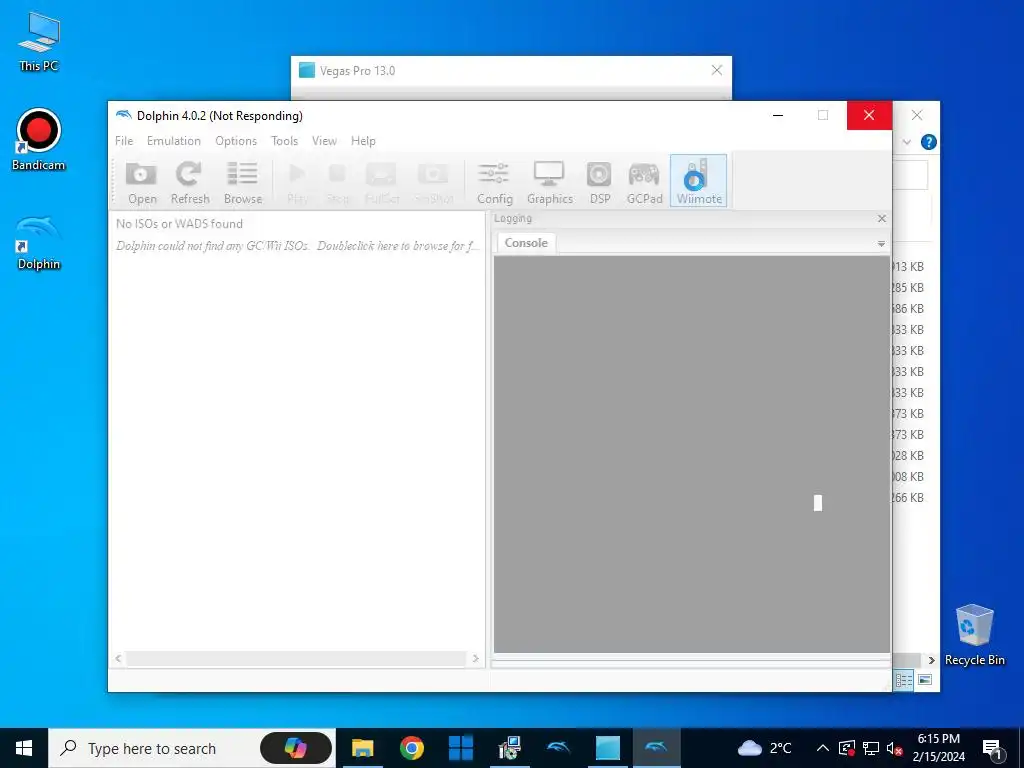This screenshot has height=768, width=1024.
Task: Click the Open toolbar icon in Dolphin
Action: 142,182
